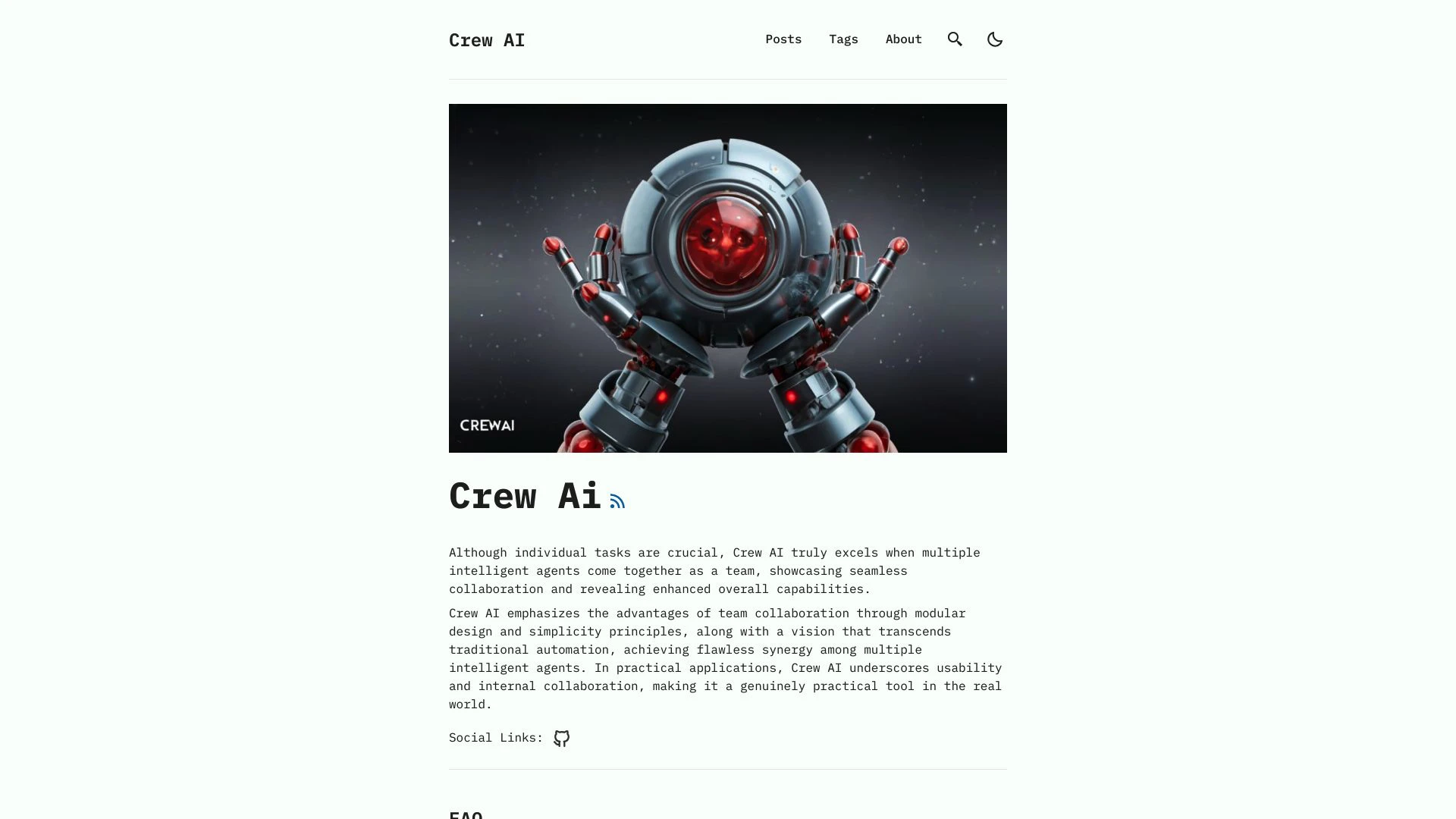This screenshot has height=819, width=1456.
Task: Navigate to the Tags menu item
Action: [843, 38]
